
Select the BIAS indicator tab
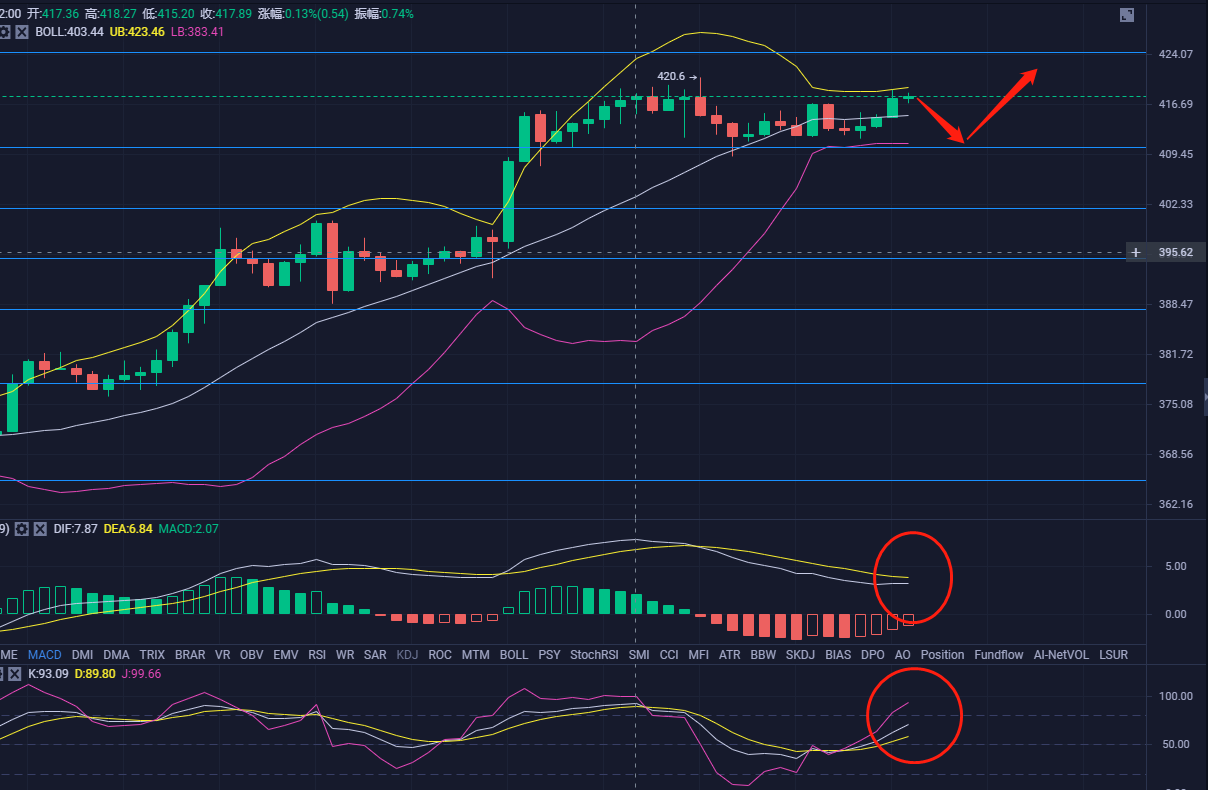[838, 655]
